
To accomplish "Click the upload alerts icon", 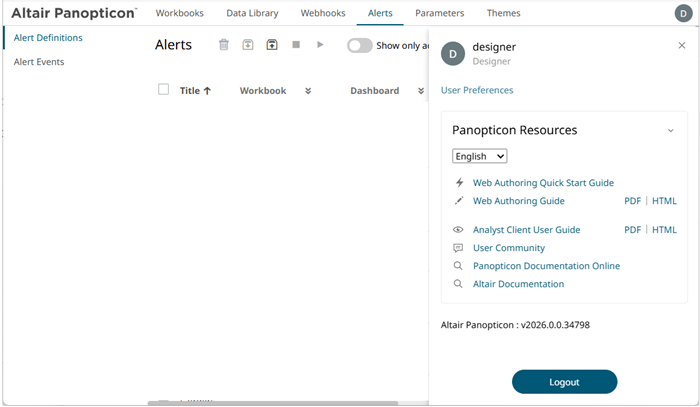I will coord(271,45).
